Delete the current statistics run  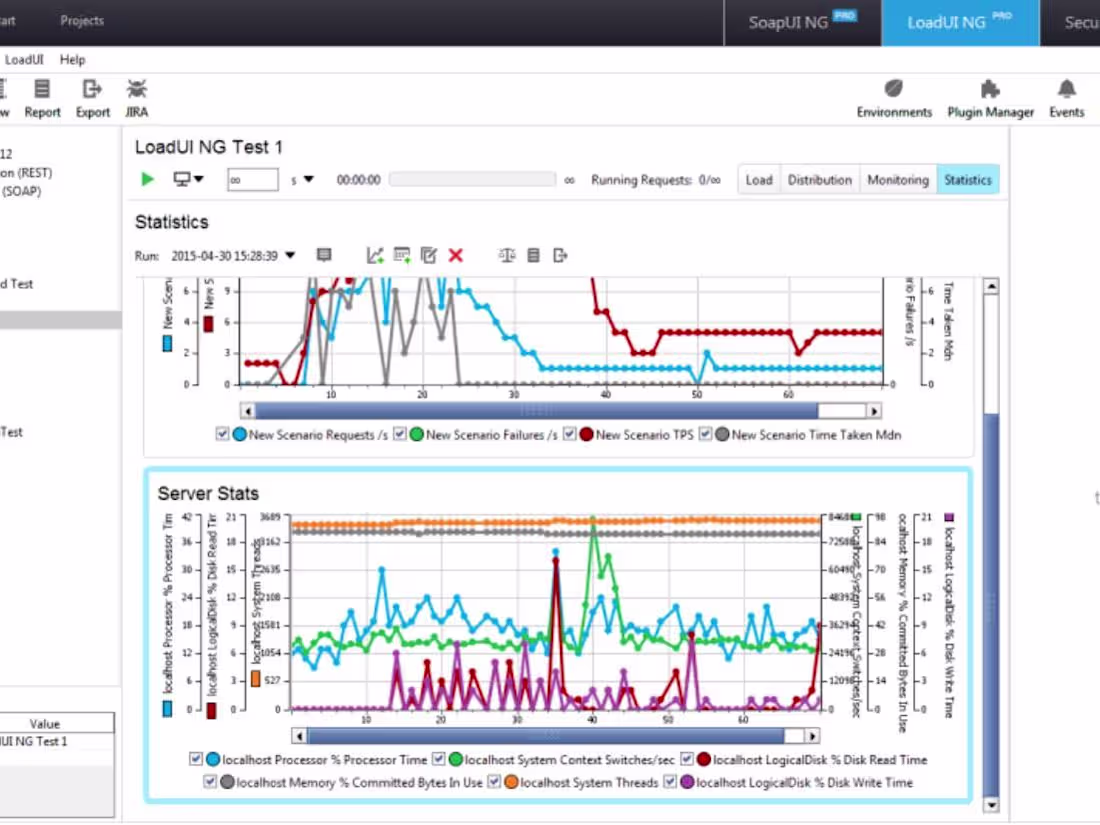coord(456,255)
